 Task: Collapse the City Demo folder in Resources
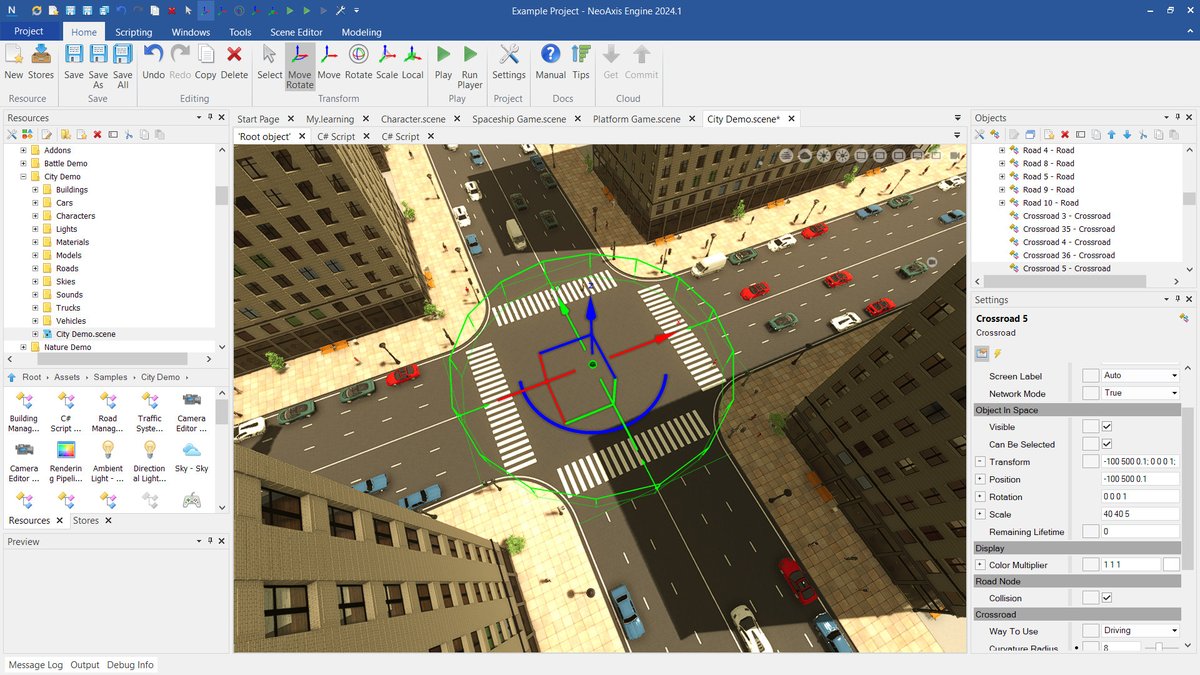21,176
